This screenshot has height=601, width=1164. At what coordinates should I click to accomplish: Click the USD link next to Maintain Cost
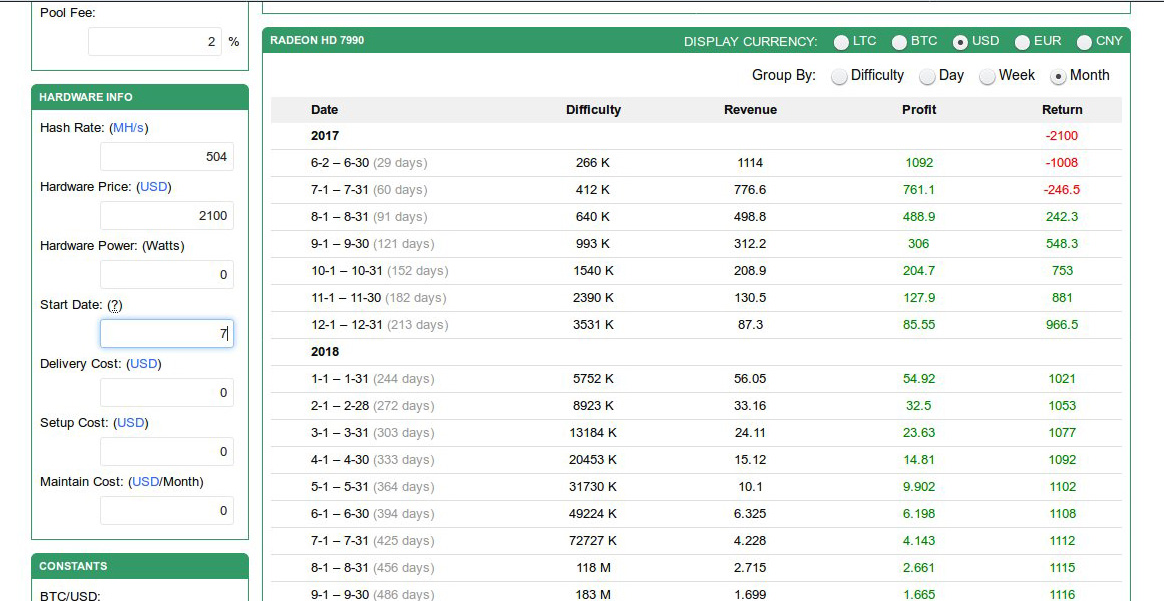(x=146, y=482)
